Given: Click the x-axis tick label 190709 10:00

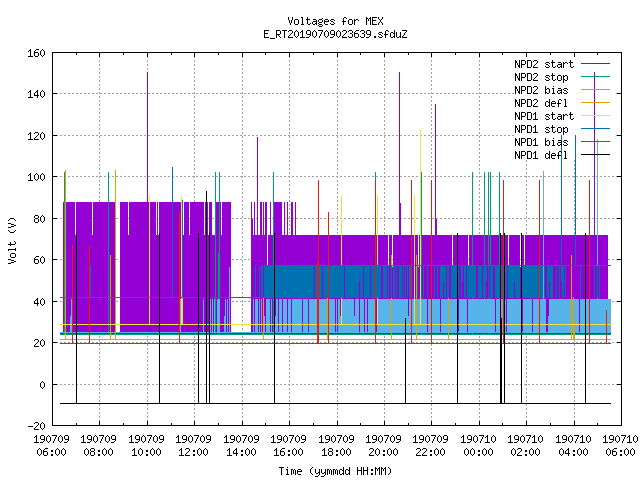Looking at the screenshot, I should click(147, 446).
